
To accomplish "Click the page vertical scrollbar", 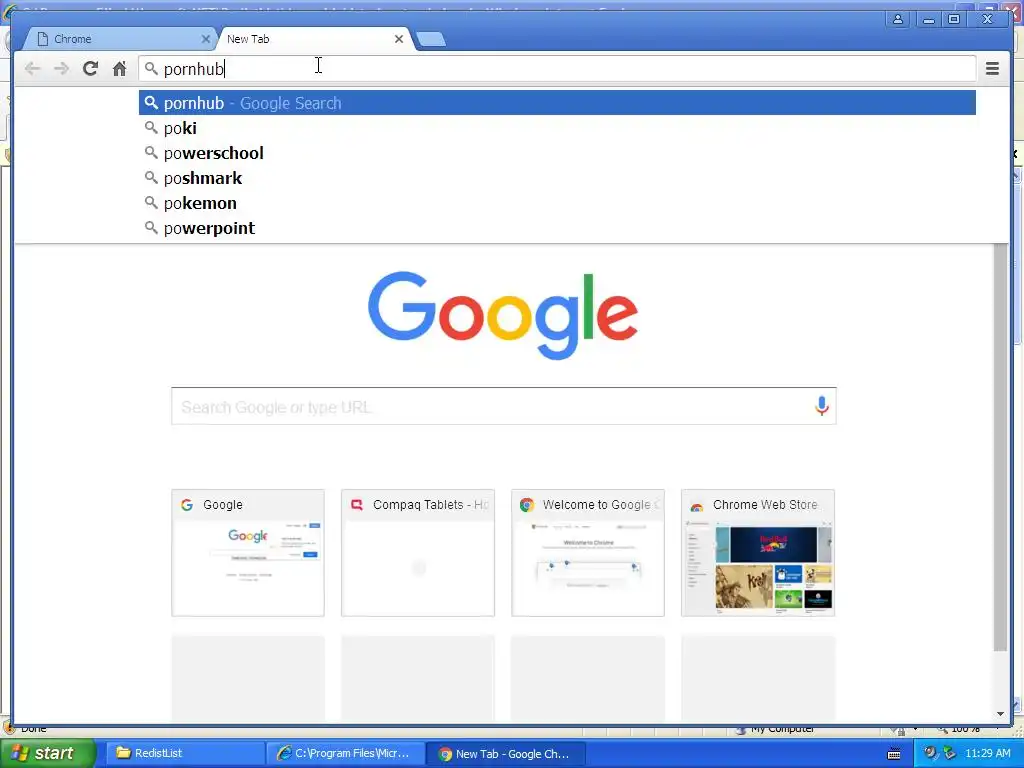I will coord(1000,447).
